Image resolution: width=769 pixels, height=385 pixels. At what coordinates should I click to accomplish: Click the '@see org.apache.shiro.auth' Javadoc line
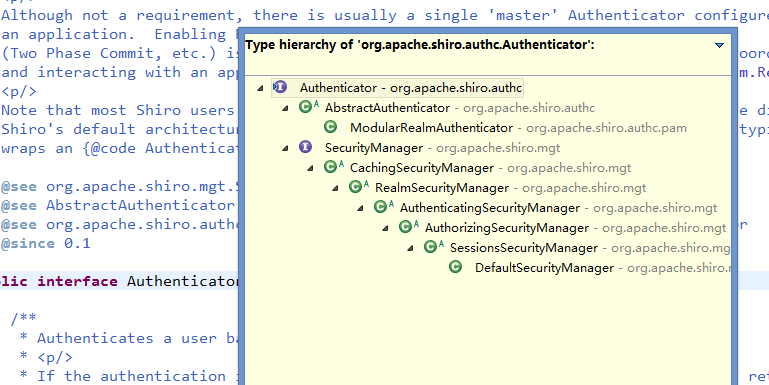pos(119,224)
